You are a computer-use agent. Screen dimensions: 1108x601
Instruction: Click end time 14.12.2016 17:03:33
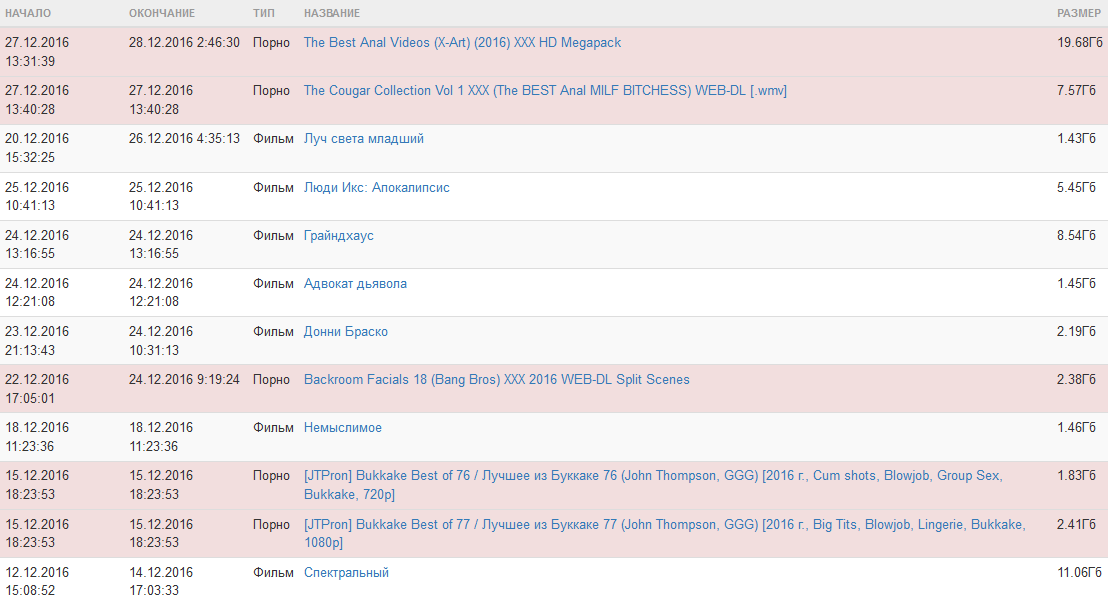[x=161, y=581]
